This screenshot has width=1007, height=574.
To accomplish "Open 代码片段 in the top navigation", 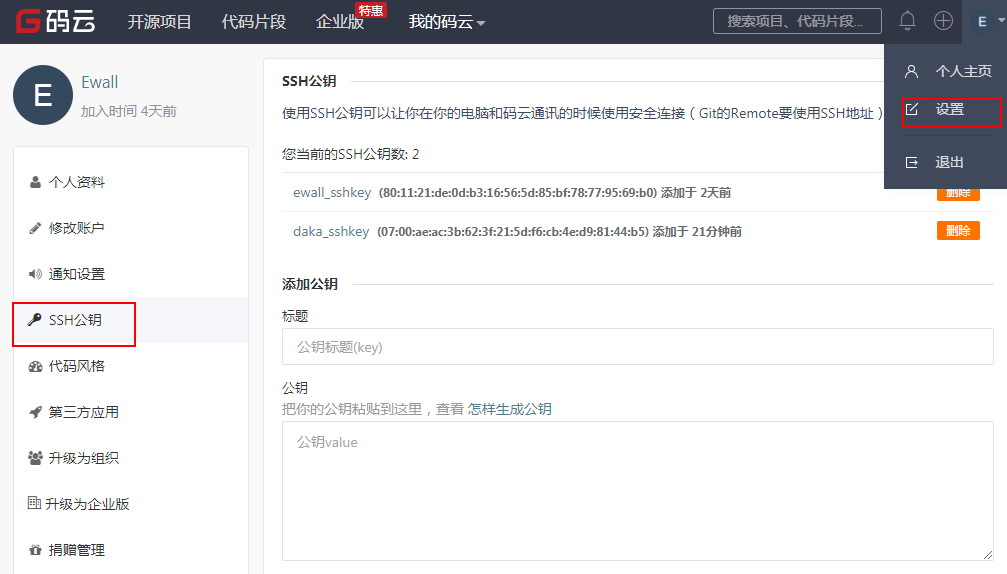I will click(x=254, y=22).
